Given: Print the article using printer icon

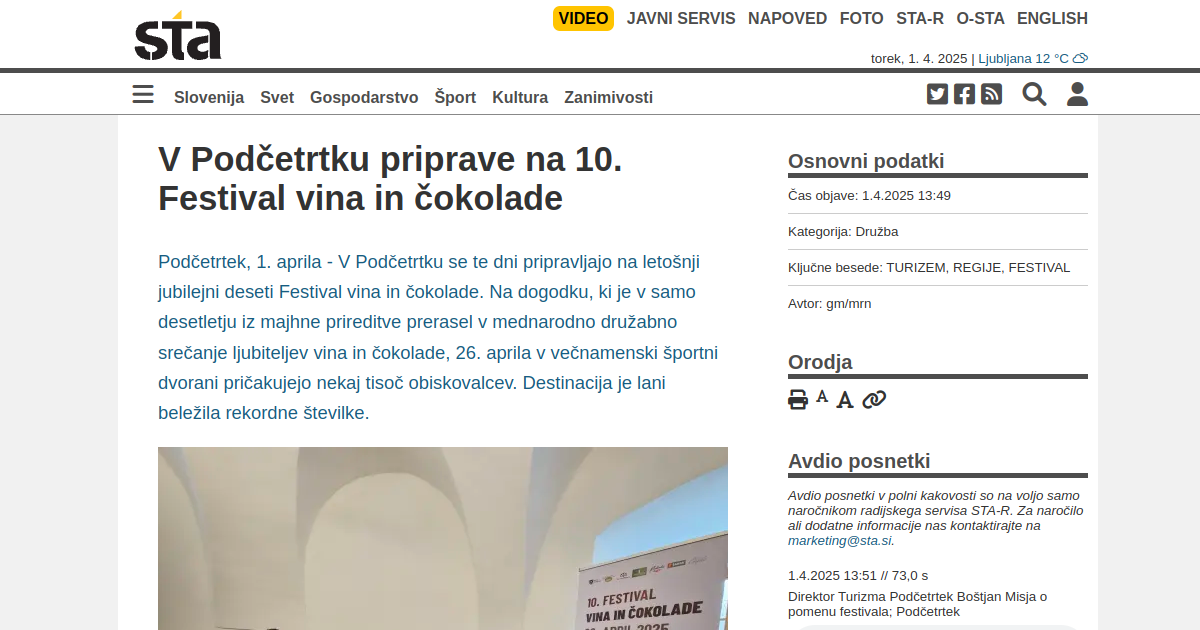Looking at the screenshot, I should (x=798, y=400).
